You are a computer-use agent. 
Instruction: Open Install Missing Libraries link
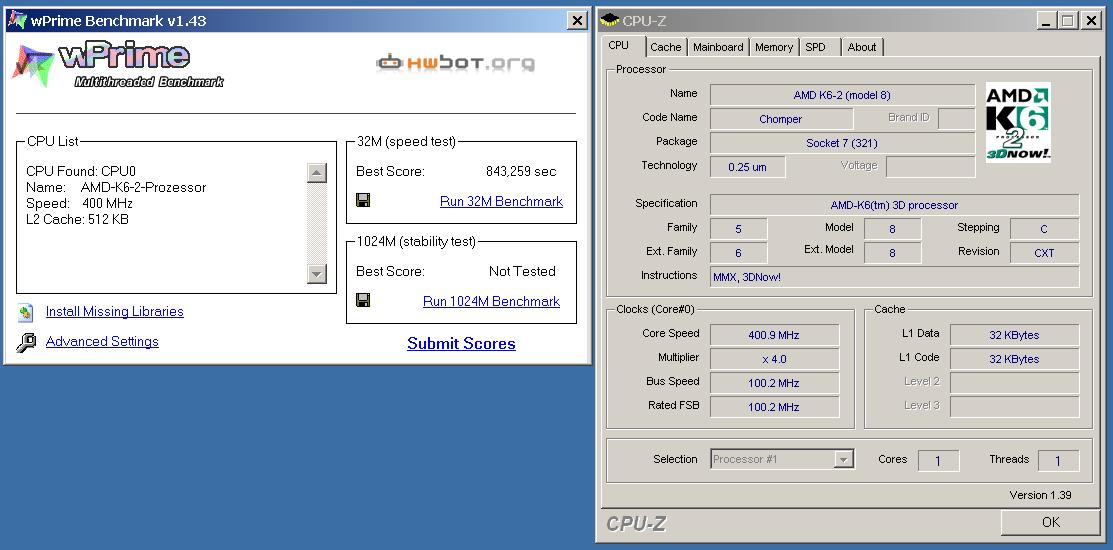coord(114,312)
